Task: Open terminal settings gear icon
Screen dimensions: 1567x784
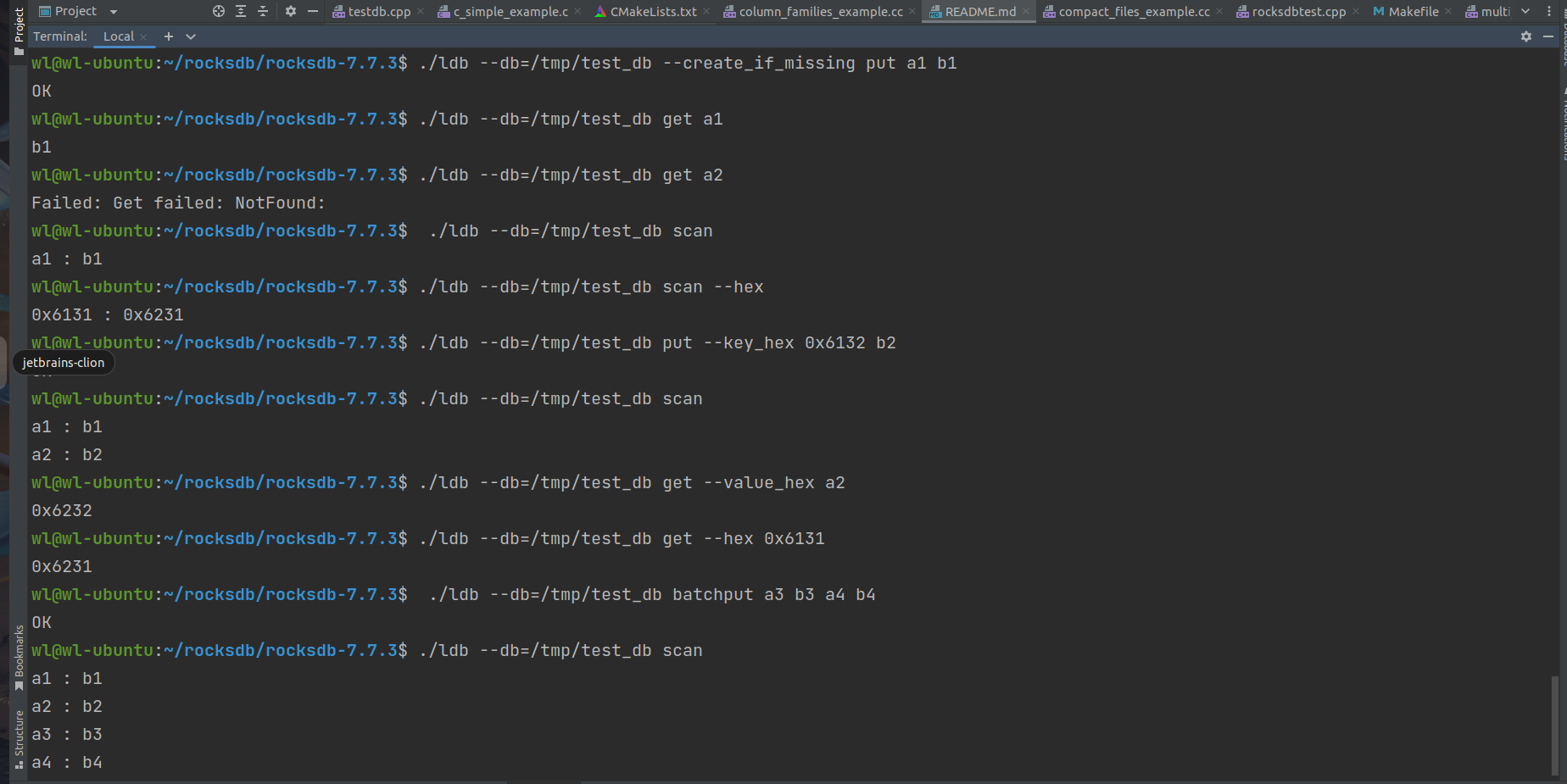Action: 1525,36
